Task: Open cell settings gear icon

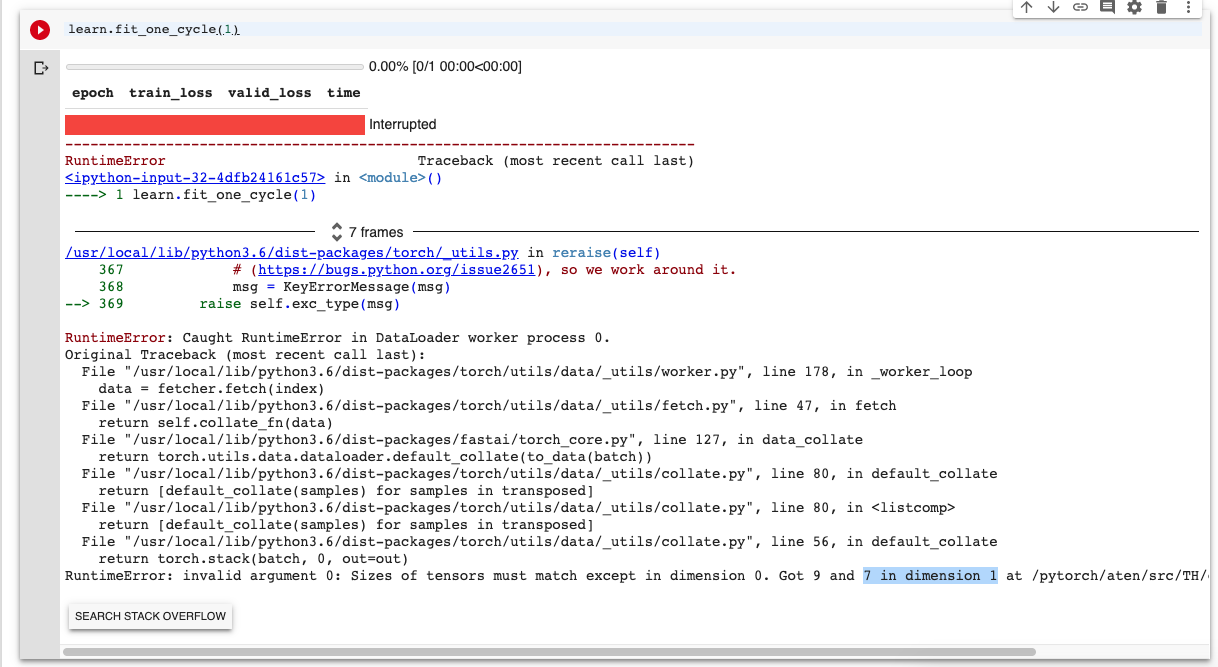Action: (1134, 7)
